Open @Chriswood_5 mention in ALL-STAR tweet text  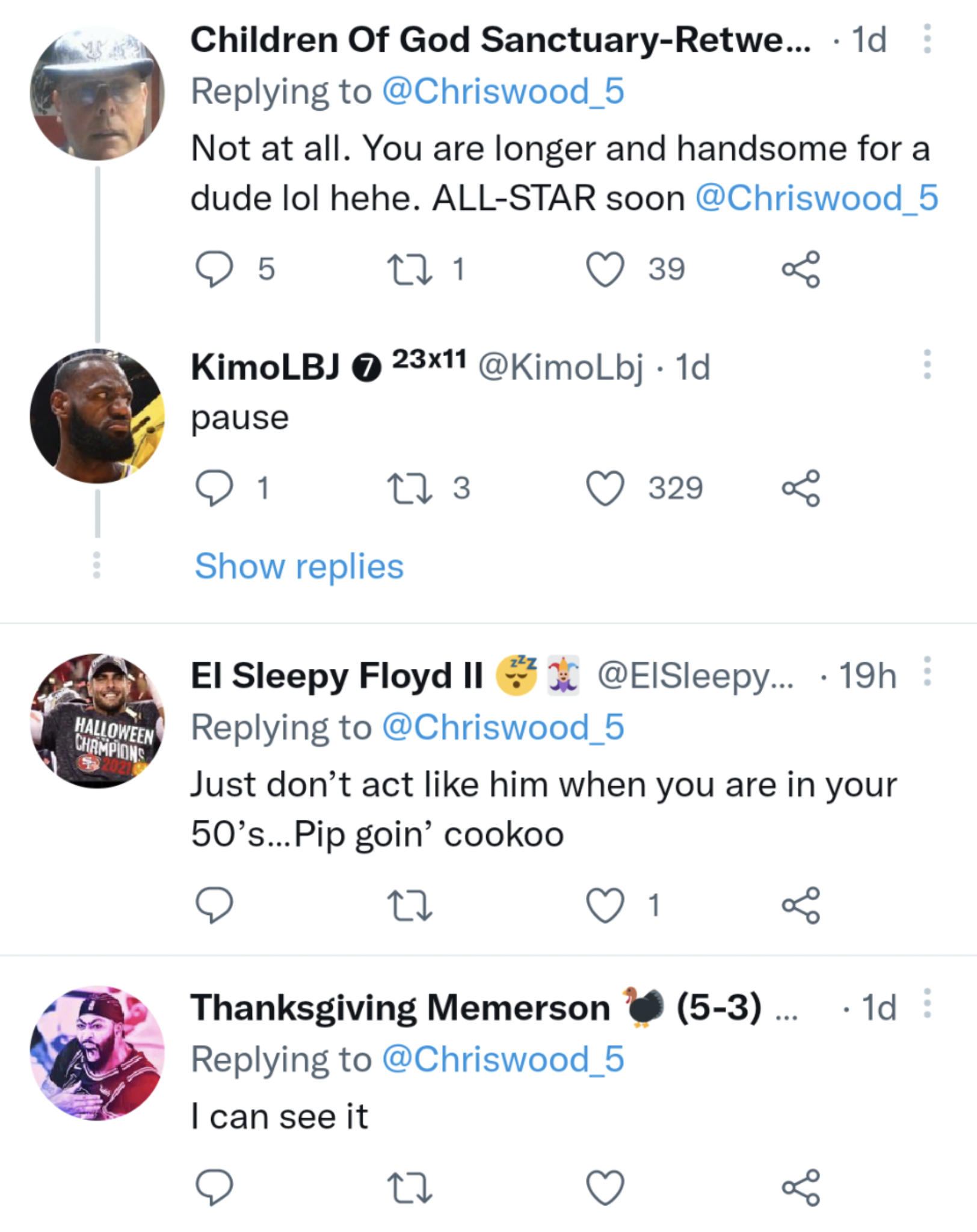click(x=816, y=198)
